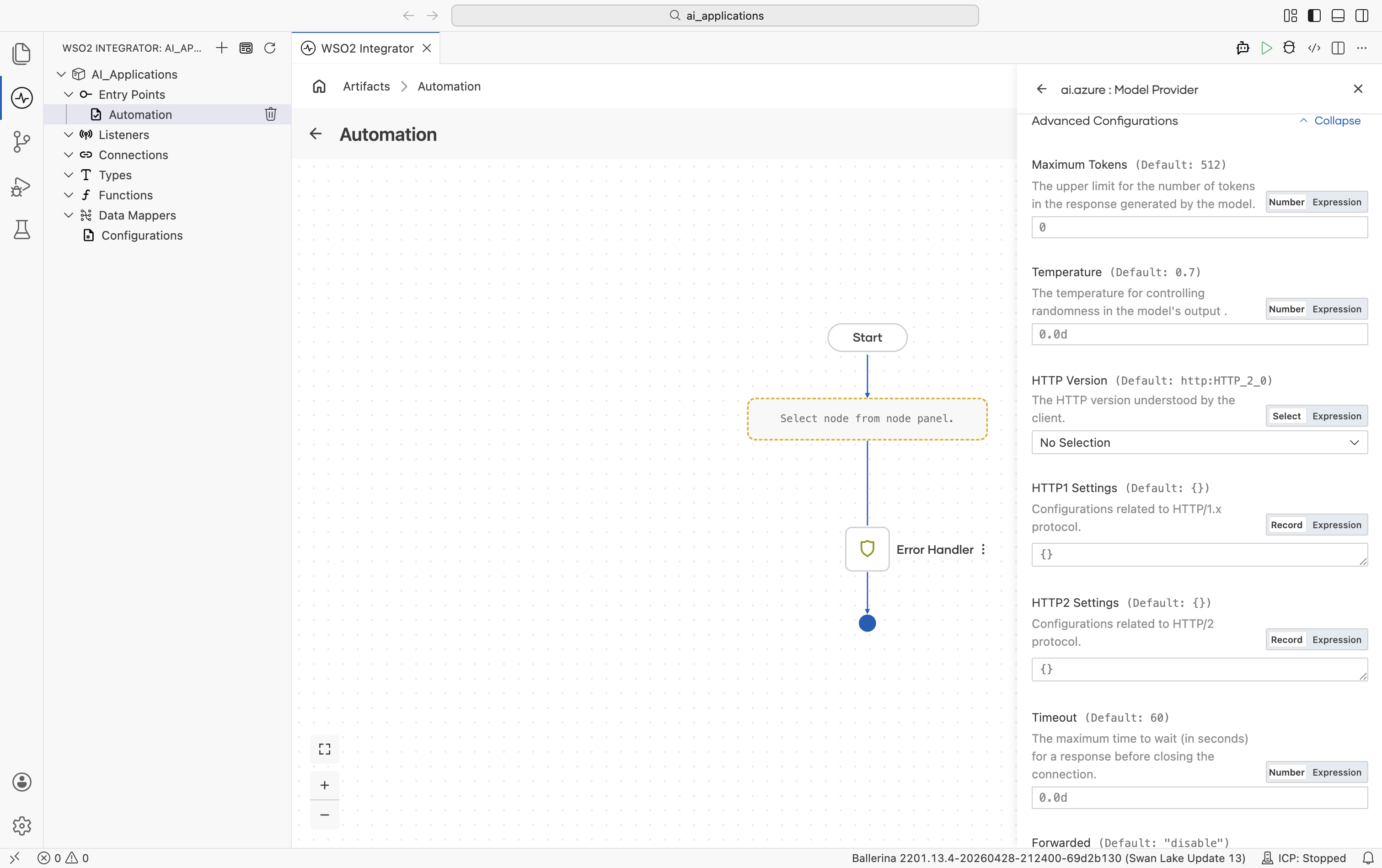
Task: Open Accounts icon in activity bar
Action: 21,782
